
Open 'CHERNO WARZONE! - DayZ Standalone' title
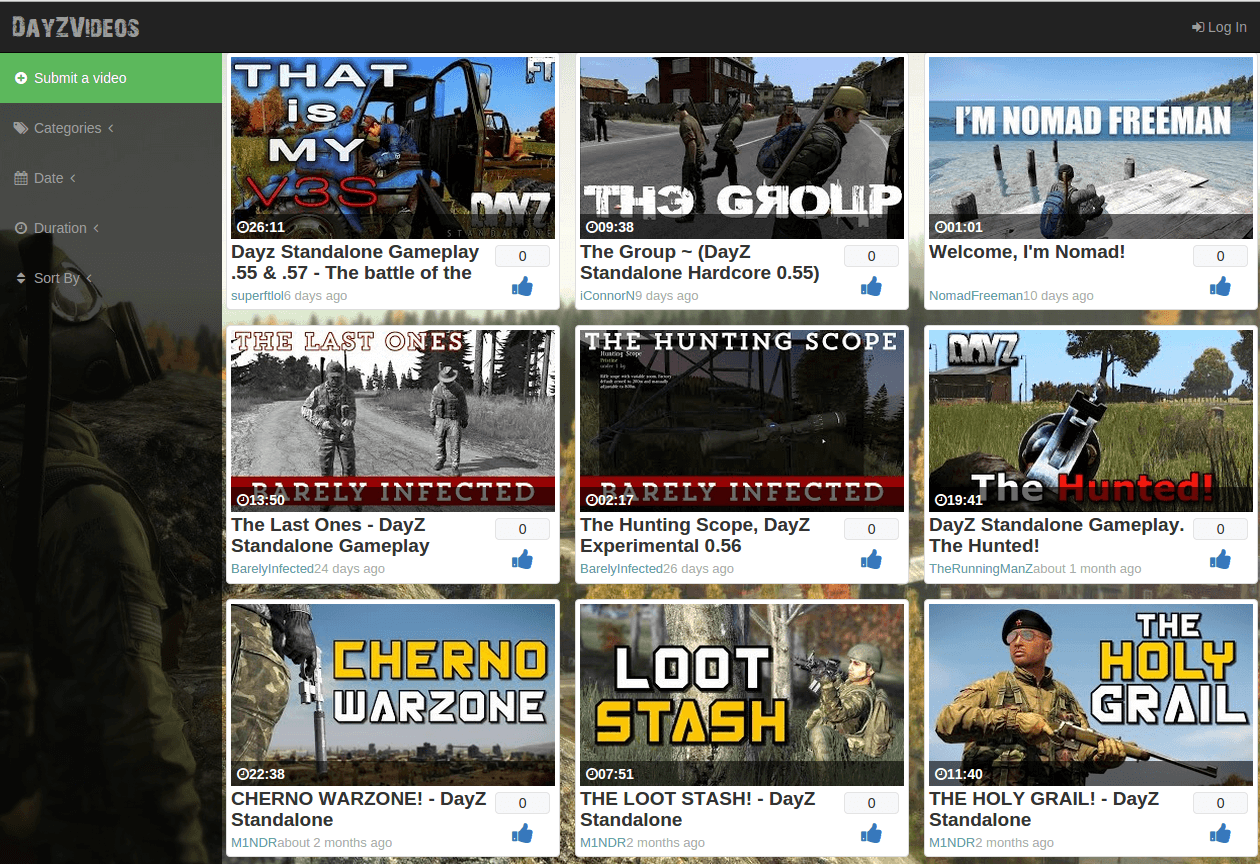click(358, 809)
